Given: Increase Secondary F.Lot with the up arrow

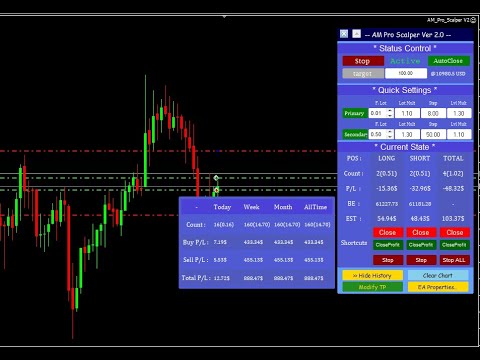Looking at the screenshot, I should [390, 132].
